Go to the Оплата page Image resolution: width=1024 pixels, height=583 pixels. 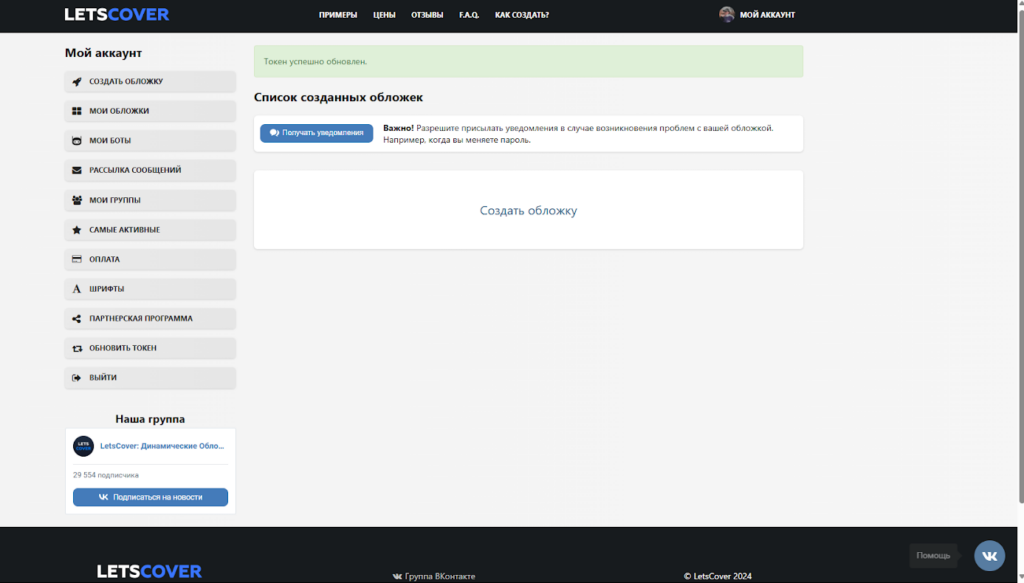point(150,259)
